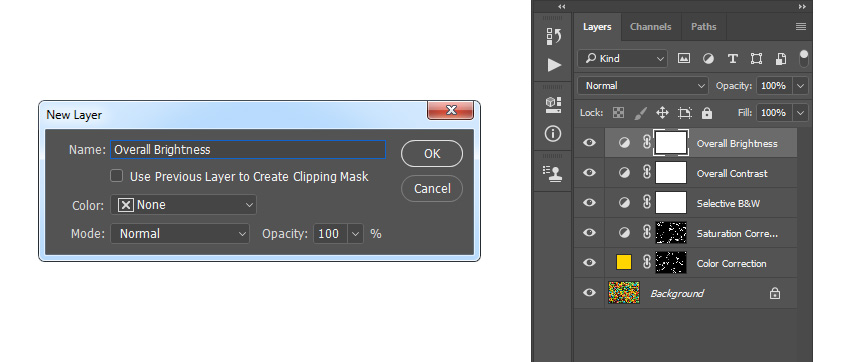Click yellow Color Correction fill swatch
Screen dimensions: 850x362
pyautogui.click(x=624, y=263)
